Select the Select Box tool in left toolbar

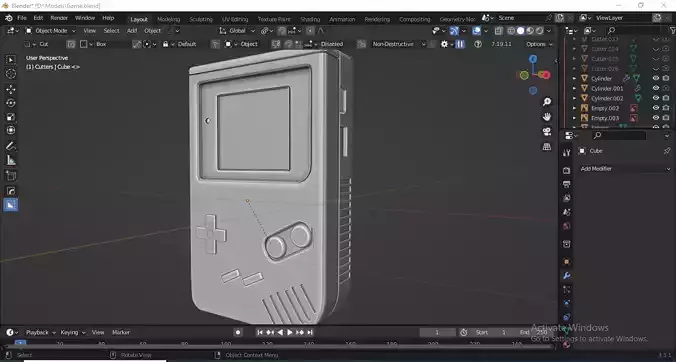pyautogui.click(x=11, y=60)
